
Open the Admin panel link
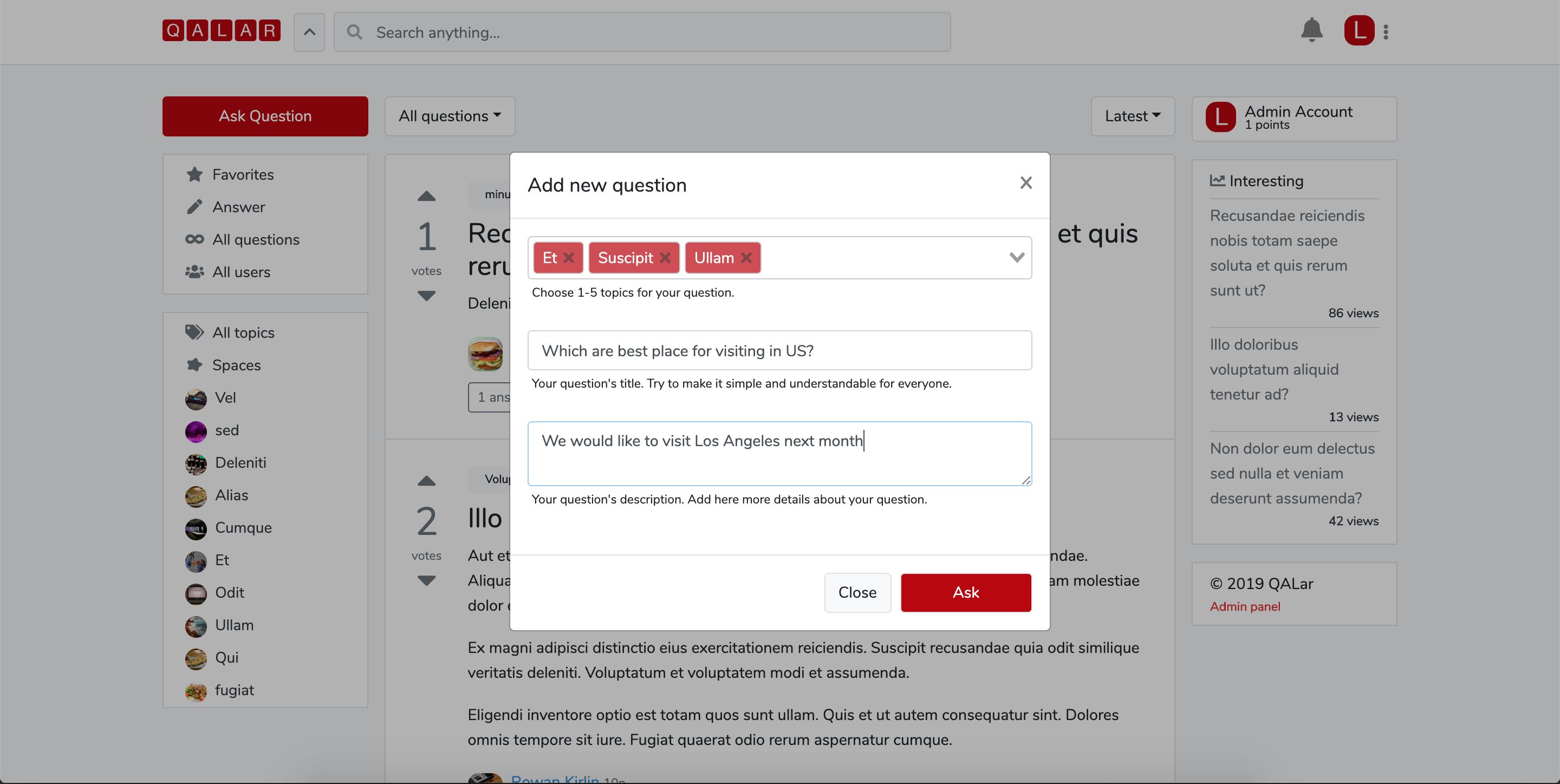tap(1245, 606)
